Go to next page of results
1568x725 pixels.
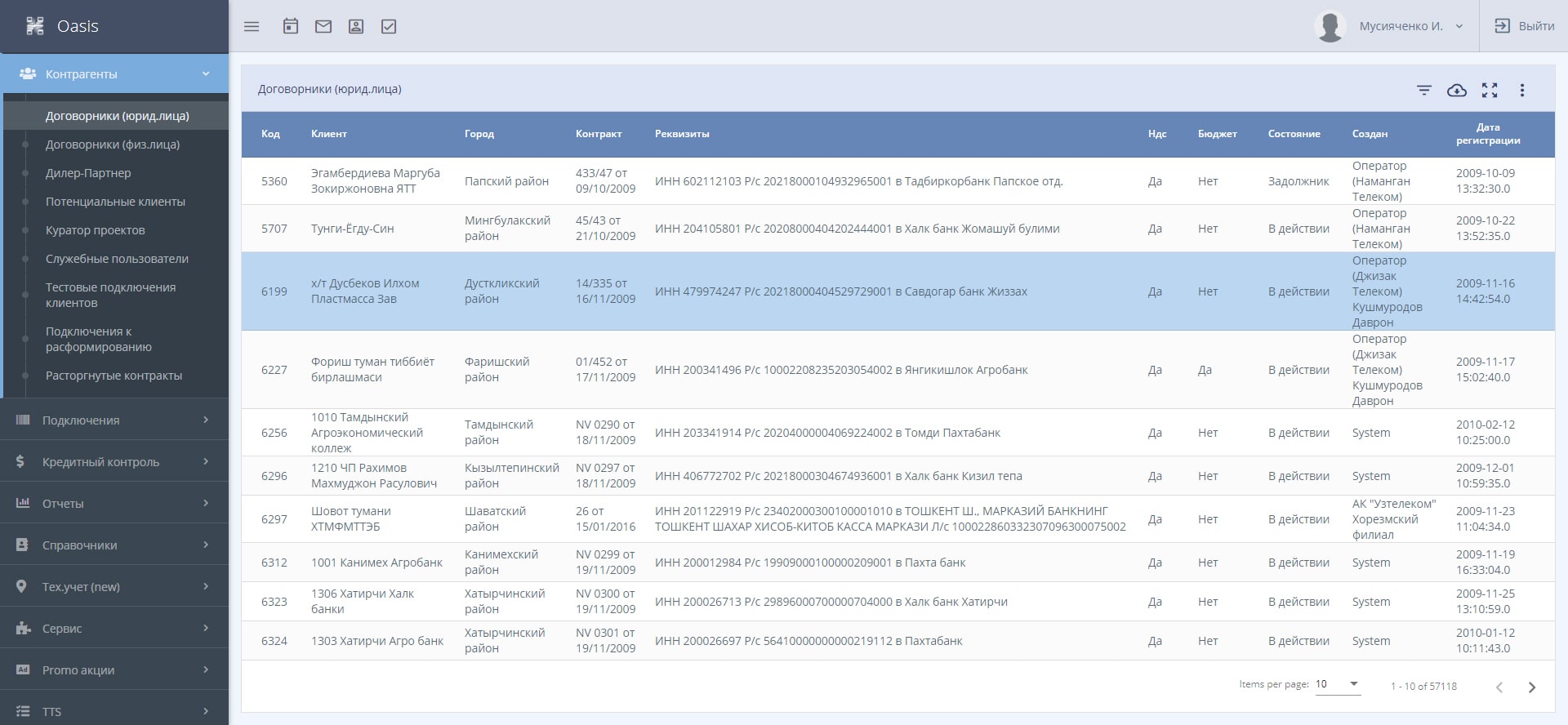1532,687
